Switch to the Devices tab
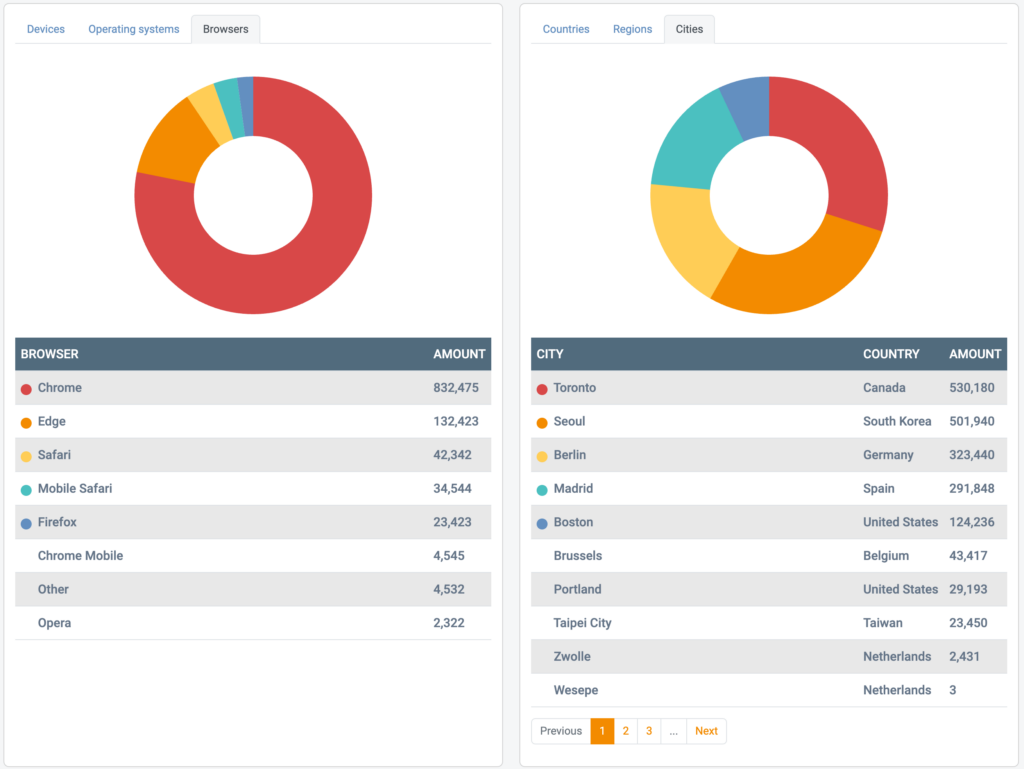 (45, 29)
